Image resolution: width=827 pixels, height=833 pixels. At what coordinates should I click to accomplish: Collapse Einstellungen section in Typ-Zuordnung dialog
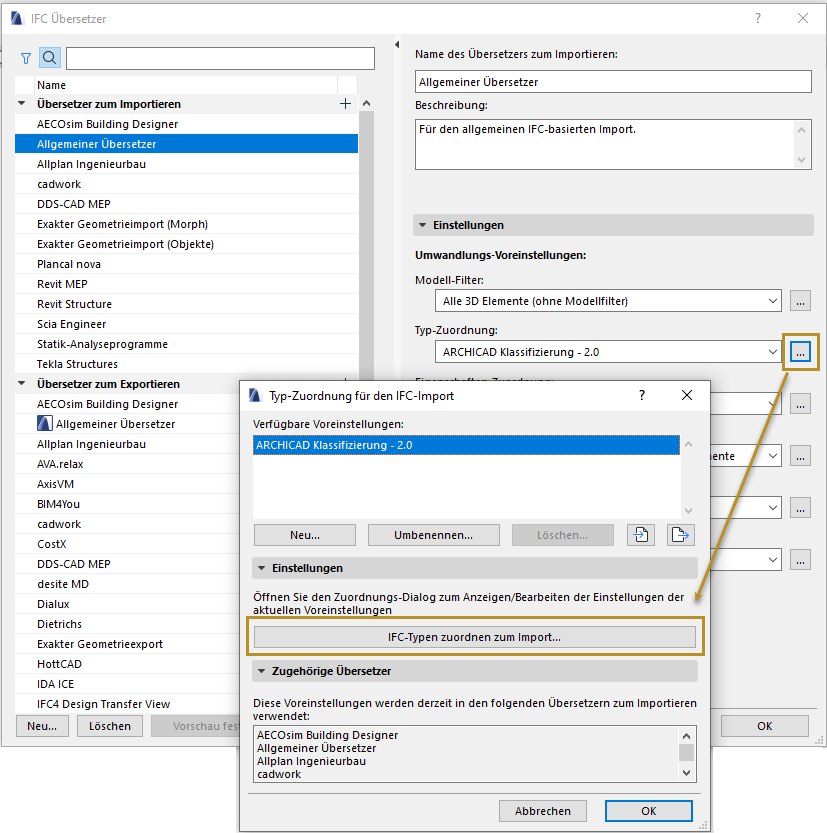point(261,568)
